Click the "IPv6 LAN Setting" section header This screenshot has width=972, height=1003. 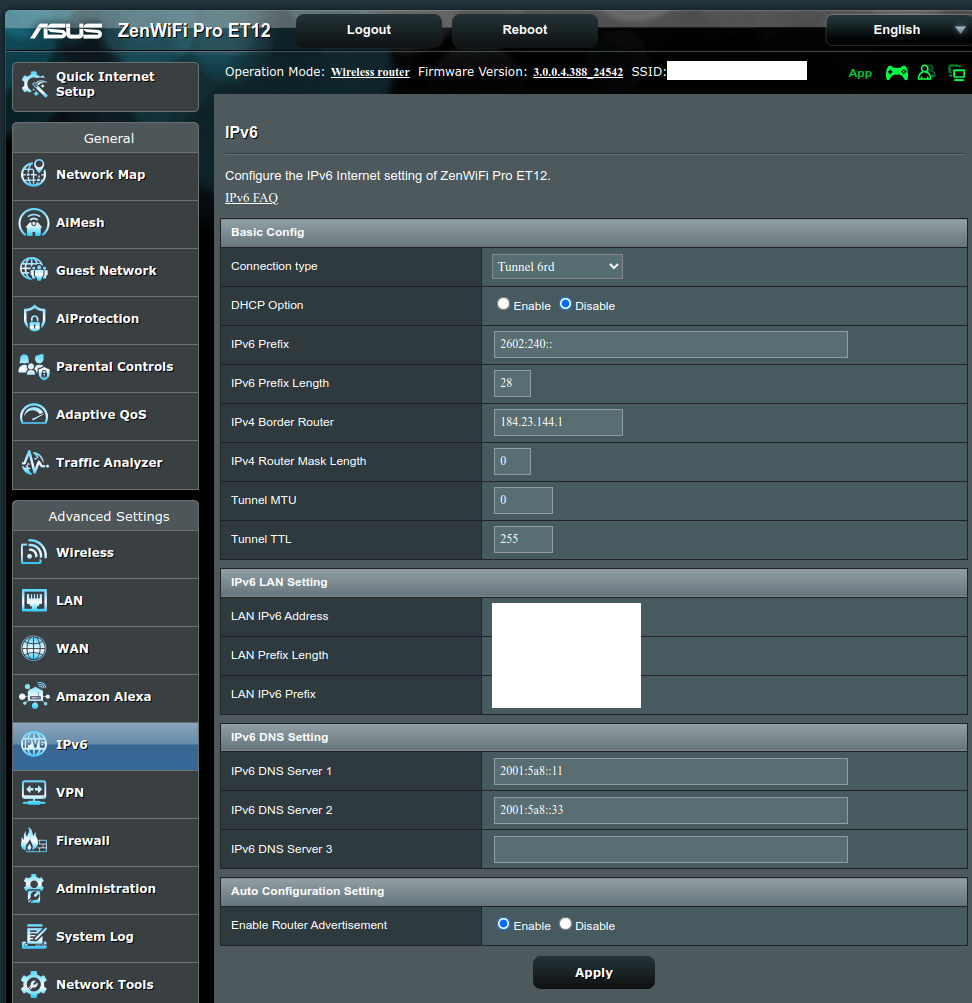(593, 583)
